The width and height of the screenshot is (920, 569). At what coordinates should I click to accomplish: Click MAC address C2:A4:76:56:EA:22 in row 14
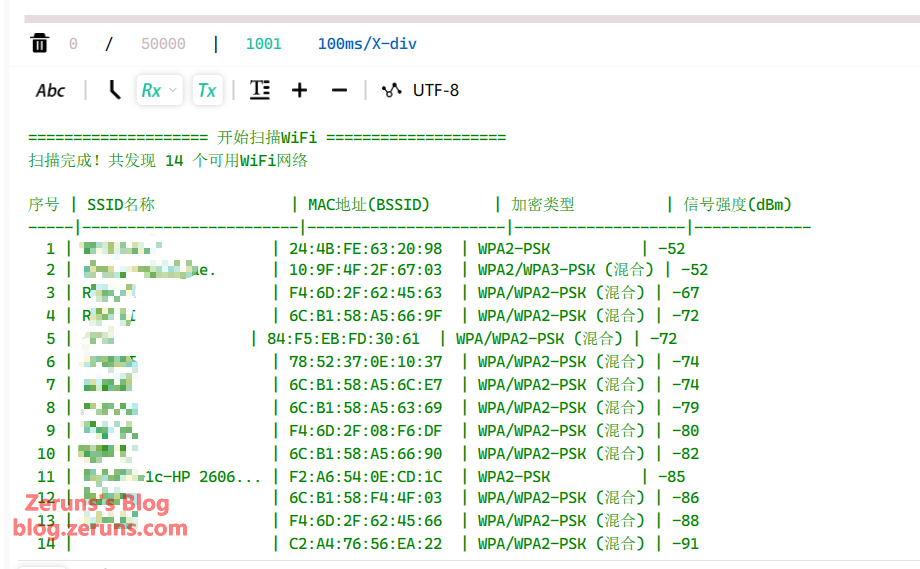click(365, 543)
